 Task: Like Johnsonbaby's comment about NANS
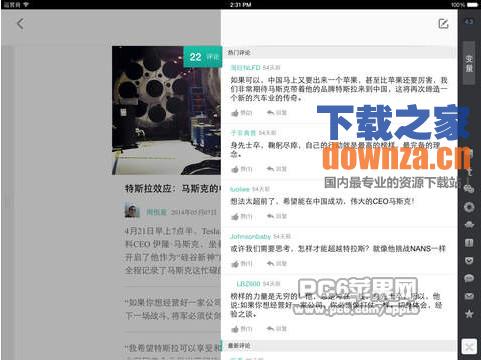[242, 264]
